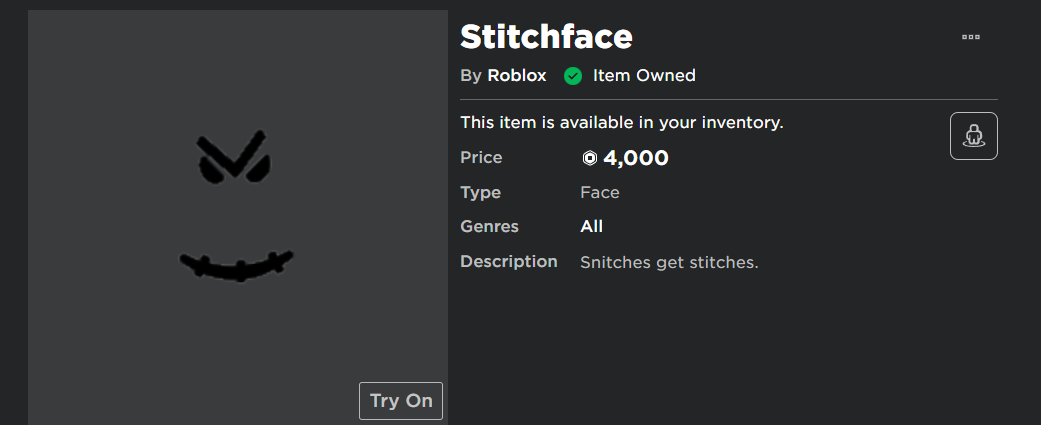The image size is (1041, 425).
Task: Open the Roblox creator profile link
Action: pyautogui.click(x=517, y=76)
